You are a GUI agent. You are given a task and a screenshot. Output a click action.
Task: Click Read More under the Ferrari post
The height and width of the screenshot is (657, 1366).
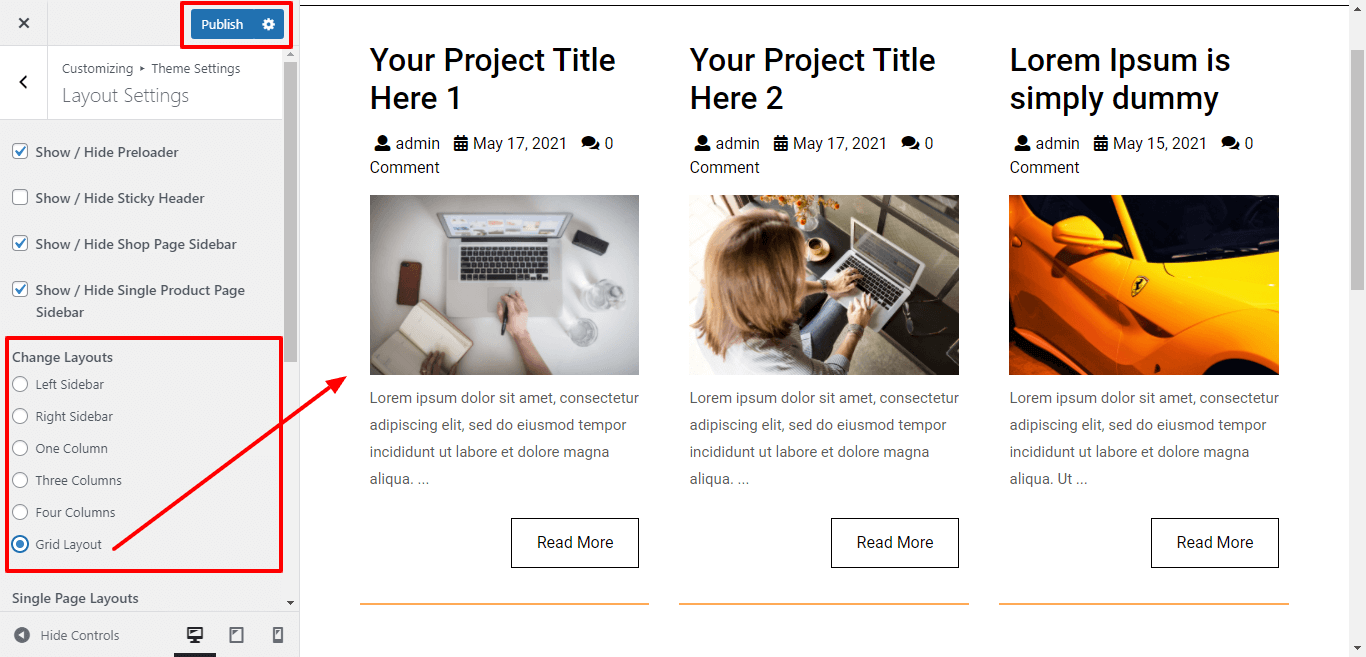point(1214,543)
